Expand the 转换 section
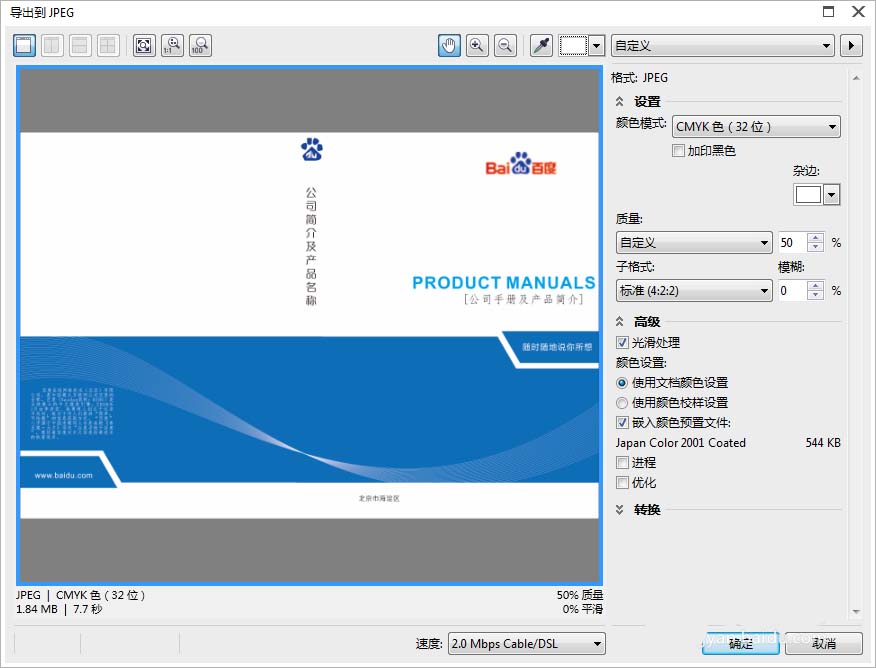This screenshot has height=668, width=876. tap(620, 509)
